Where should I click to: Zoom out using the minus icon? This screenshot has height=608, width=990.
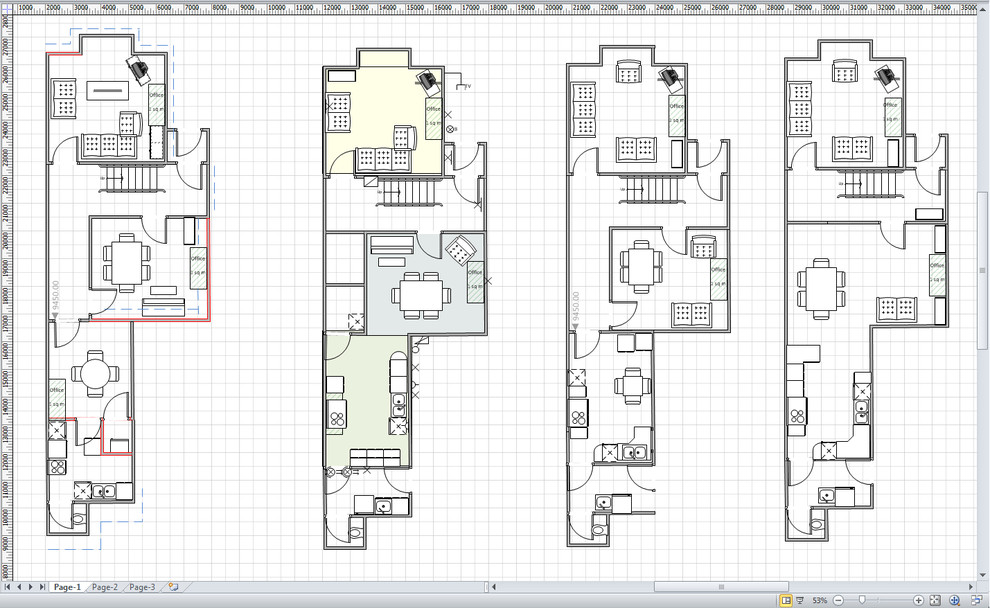(838, 599)
